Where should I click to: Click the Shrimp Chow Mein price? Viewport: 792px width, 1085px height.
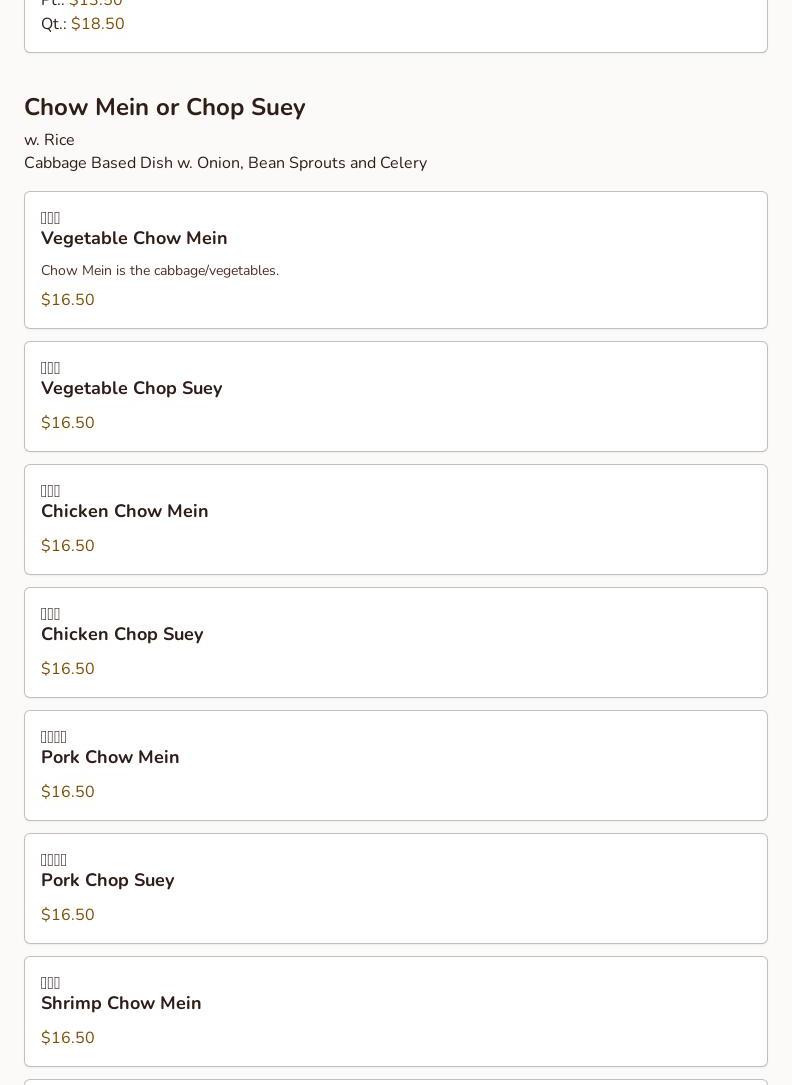tap(67, 1038)
